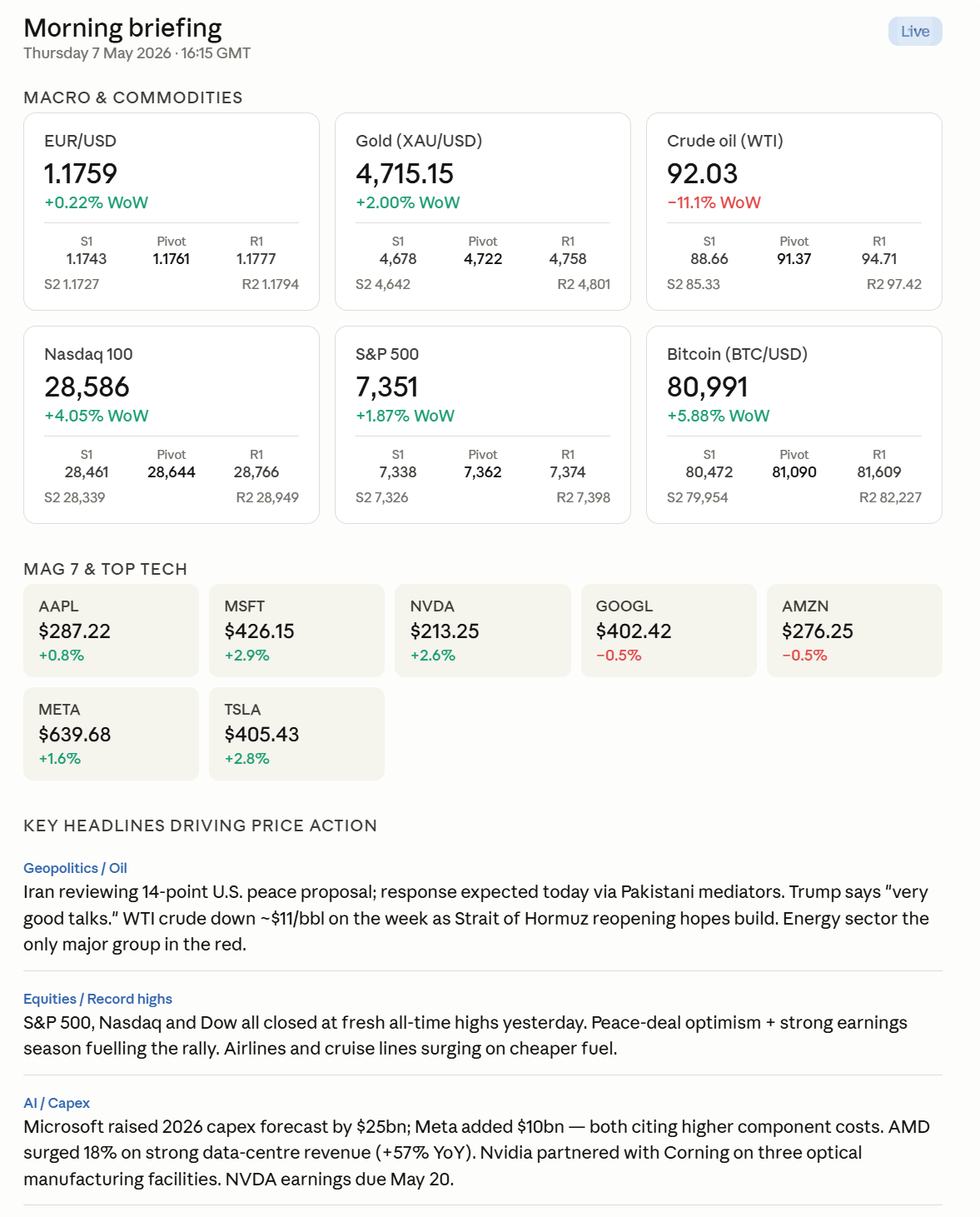Open the NVDA stock tile

coord(483,631)
